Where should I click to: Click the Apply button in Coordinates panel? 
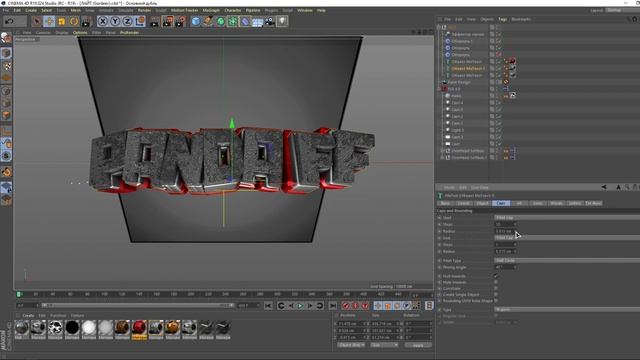pos(418,345)
